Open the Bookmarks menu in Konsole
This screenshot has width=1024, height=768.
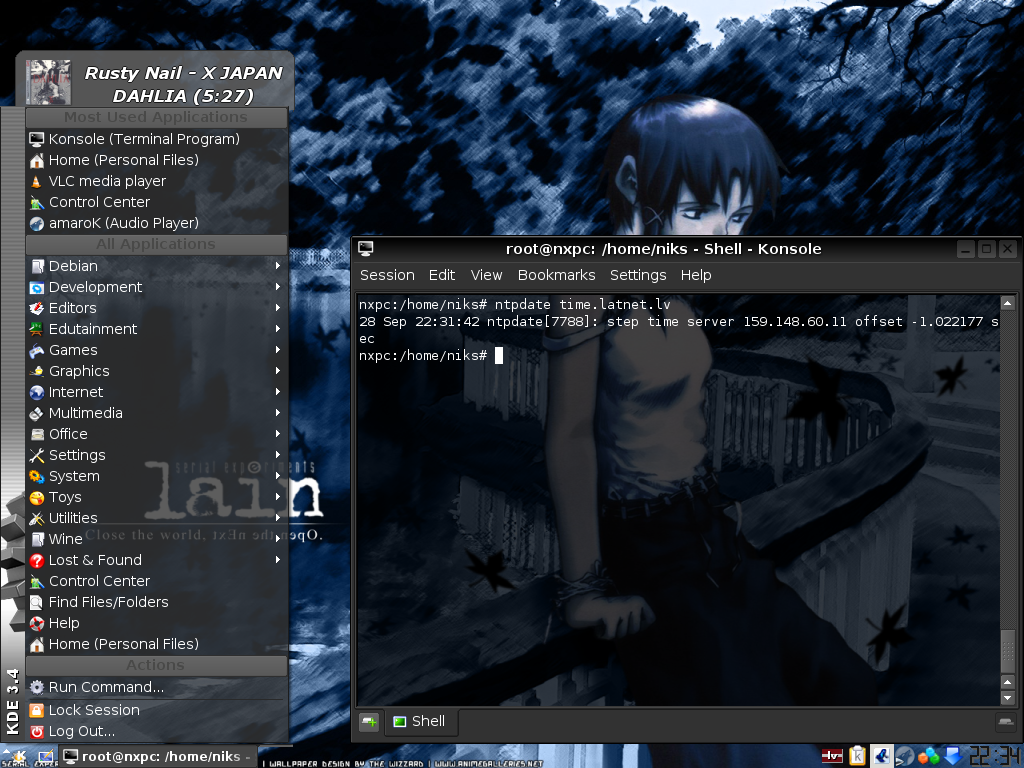click(x=556, y=276)
